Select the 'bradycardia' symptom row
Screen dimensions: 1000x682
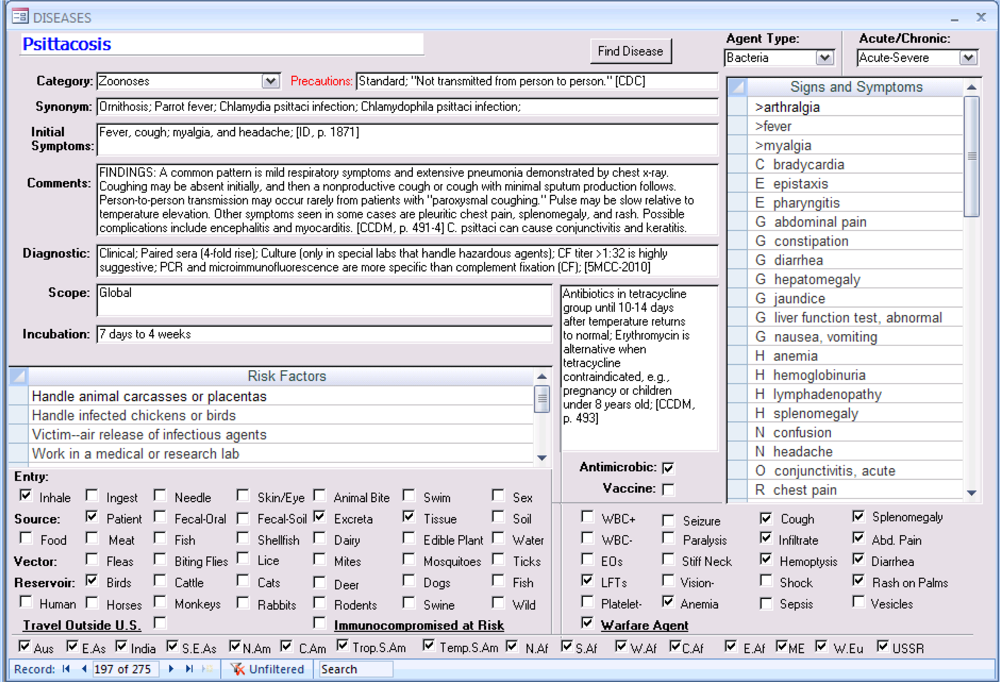(x=808, y=164)
